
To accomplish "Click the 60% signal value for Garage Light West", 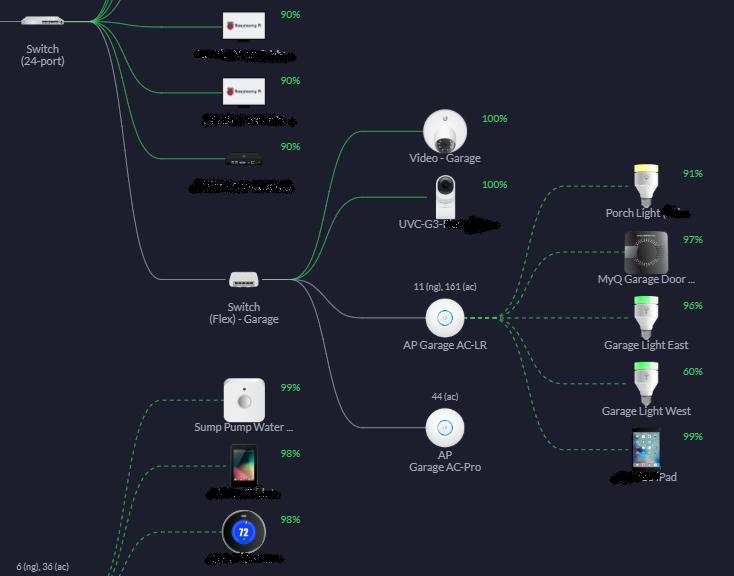I will point(692,372).
